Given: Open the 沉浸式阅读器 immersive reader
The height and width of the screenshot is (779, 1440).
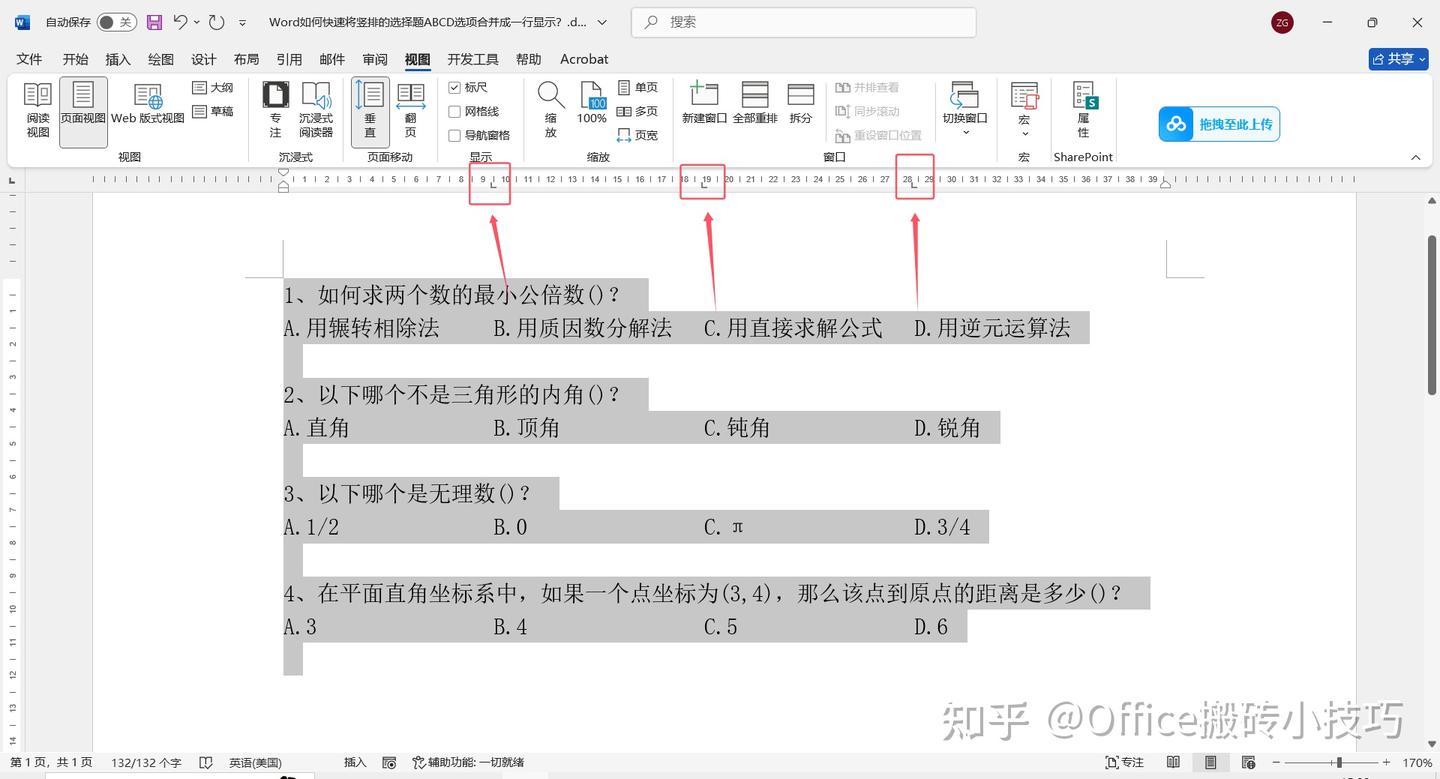Looking at the screenshot, I should [x=316, y=110].
